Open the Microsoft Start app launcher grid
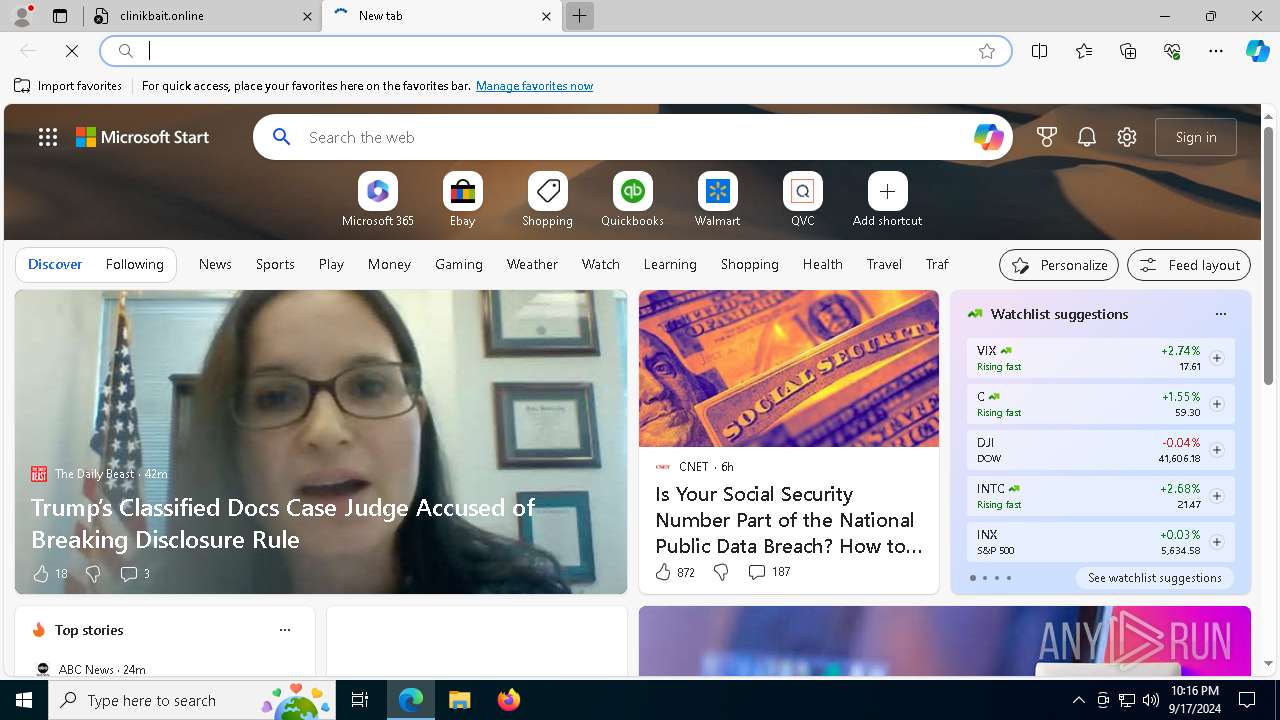Screen dimensions: 1280x720 point(48,137)
